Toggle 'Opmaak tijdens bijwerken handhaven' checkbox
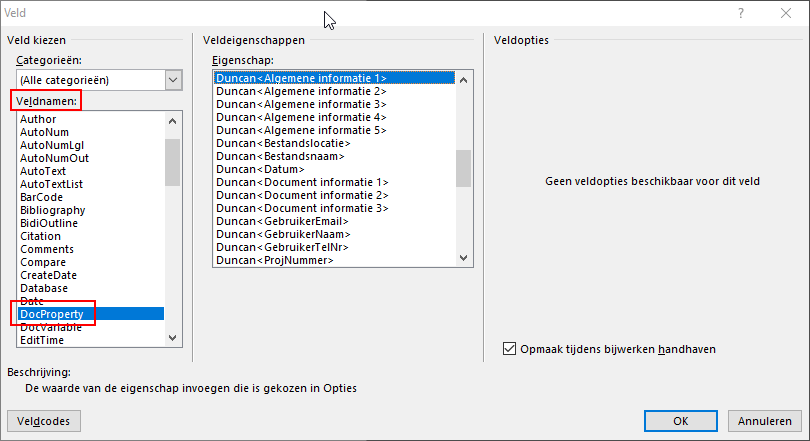 click(511, 349)
